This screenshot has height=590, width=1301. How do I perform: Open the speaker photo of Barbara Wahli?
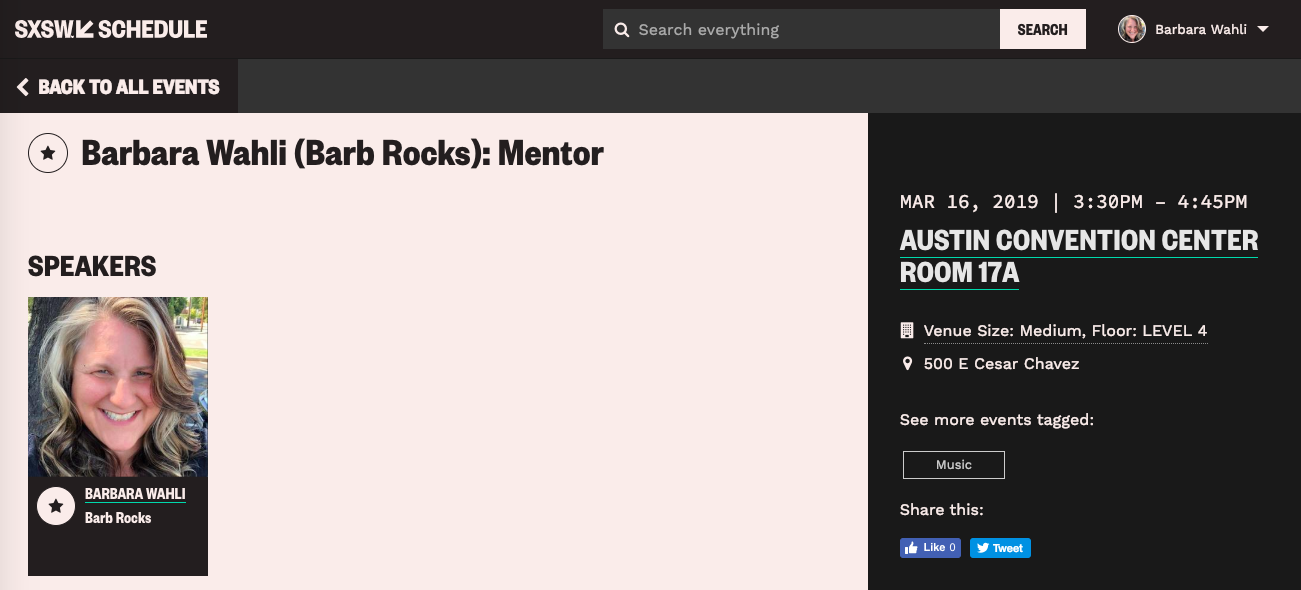pyautogui.click(x=118, y=387)
